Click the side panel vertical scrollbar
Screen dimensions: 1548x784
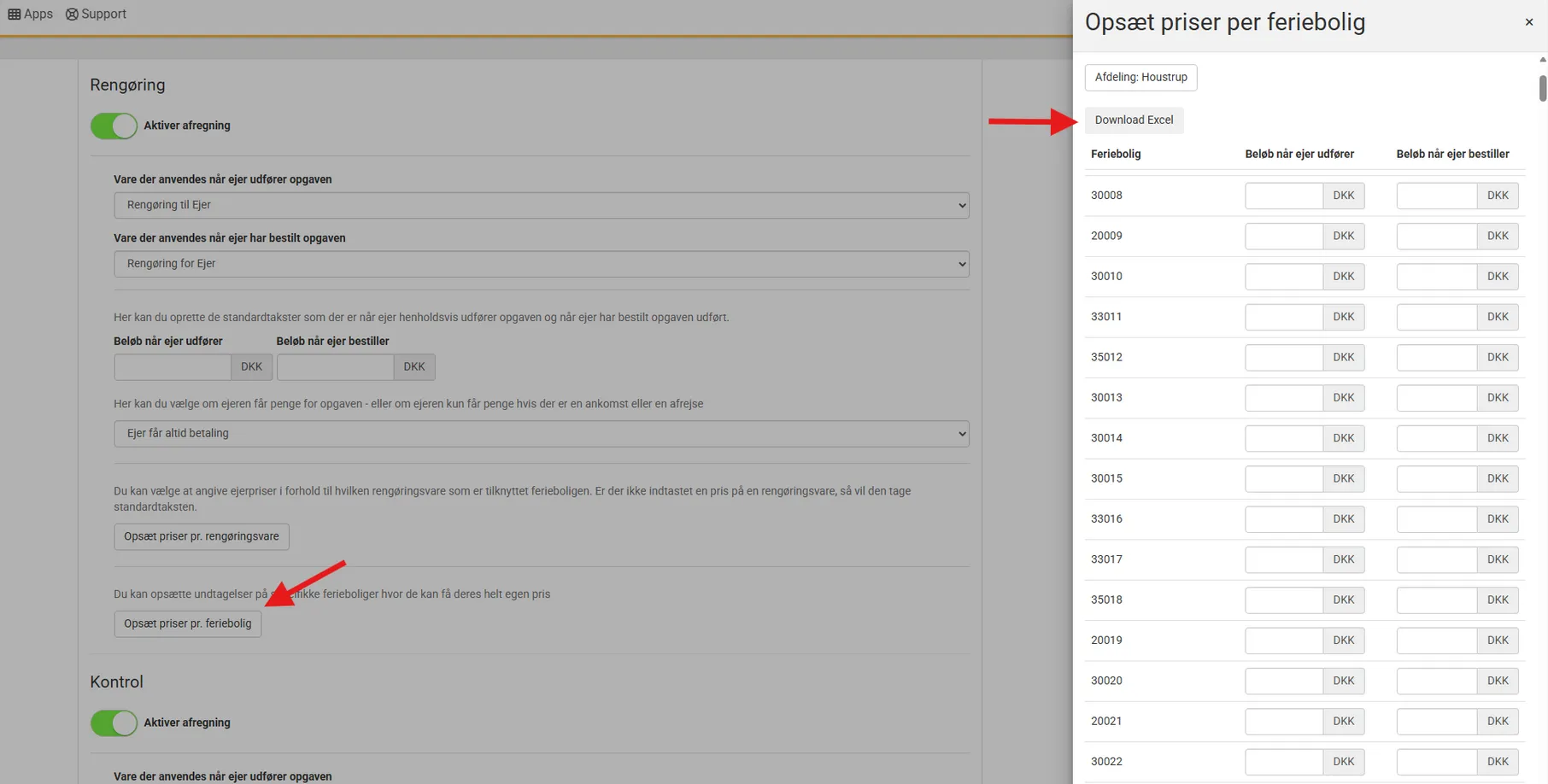1542,89
